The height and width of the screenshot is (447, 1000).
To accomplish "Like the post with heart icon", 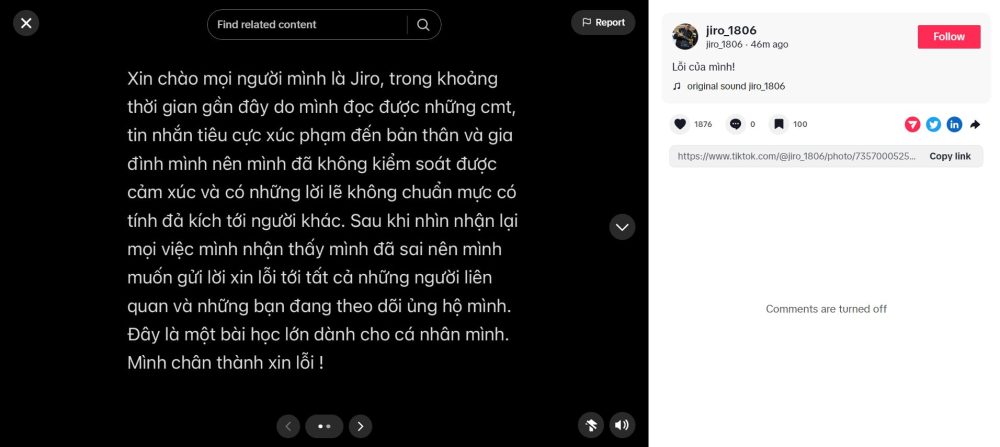I will [x=680, y=124].
